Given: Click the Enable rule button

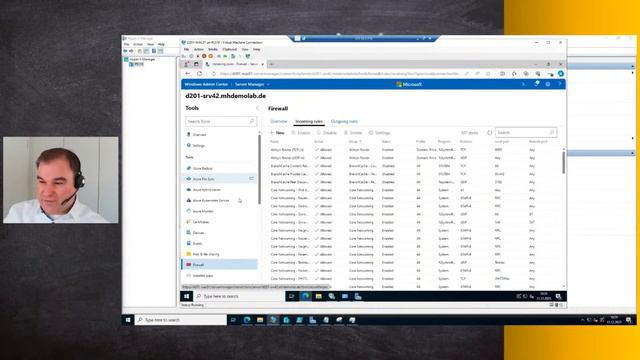Looking at the screenshot, I should [301, 133].
